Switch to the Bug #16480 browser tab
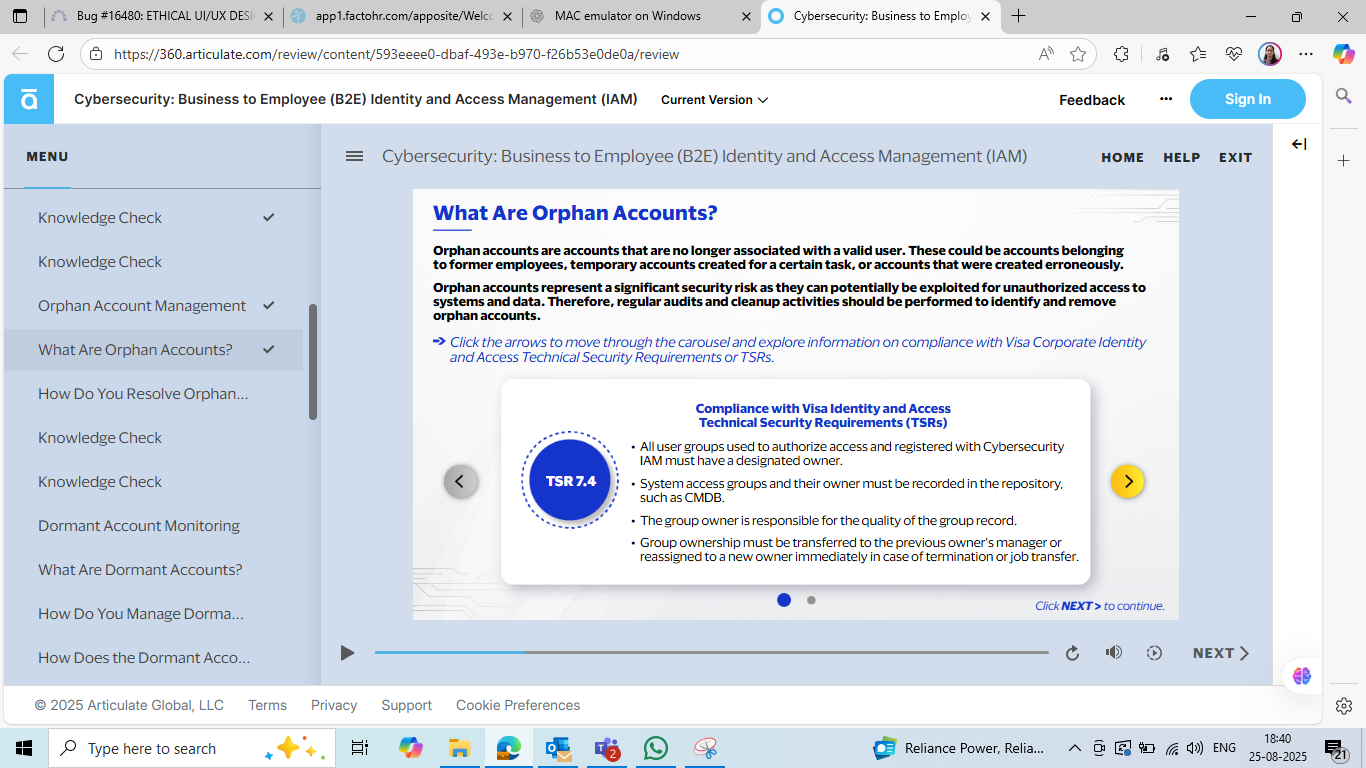The image size is (1366, 768). 162,16
